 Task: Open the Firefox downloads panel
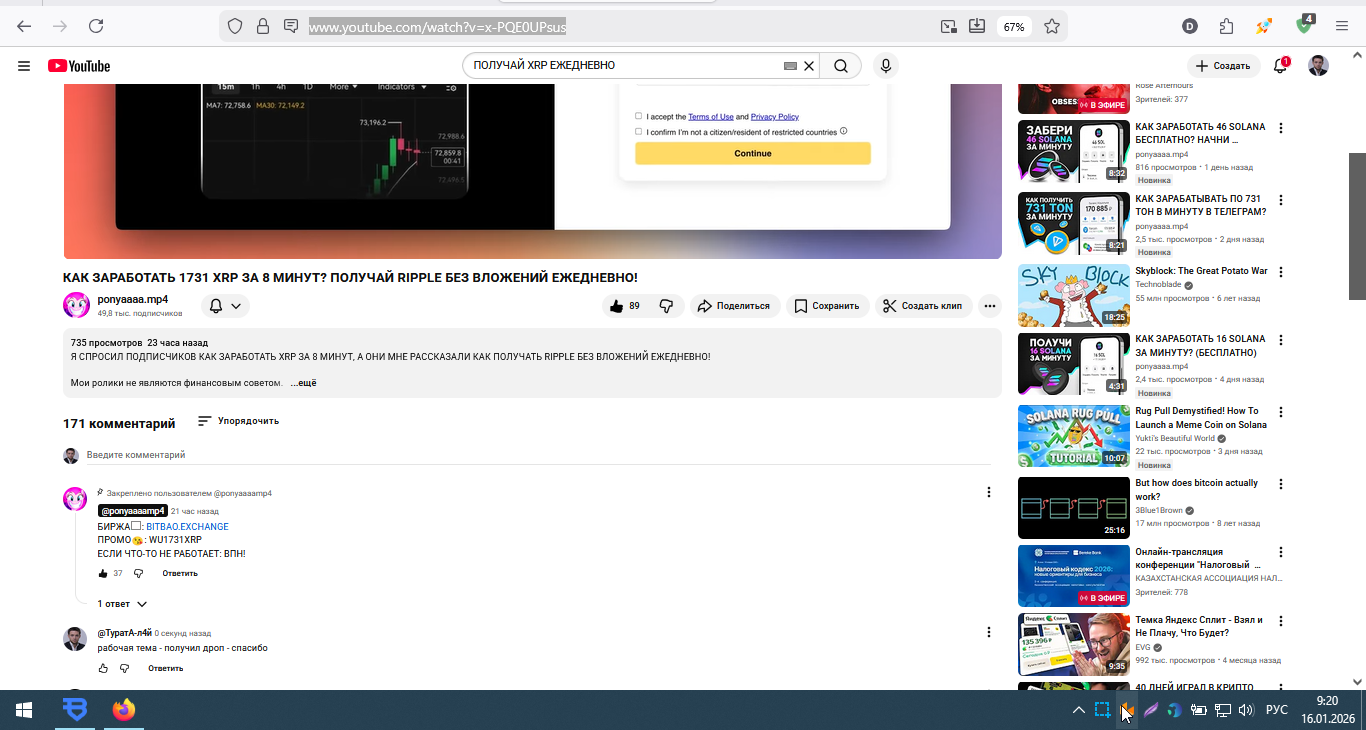pyautogui.click(x=977, y=26)
